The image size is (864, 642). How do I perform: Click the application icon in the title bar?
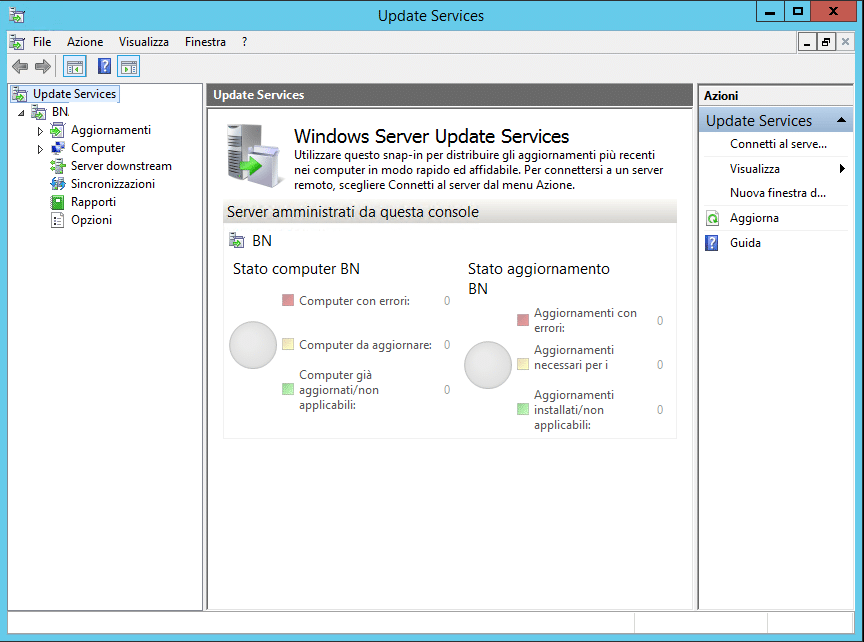click(17, 15)
